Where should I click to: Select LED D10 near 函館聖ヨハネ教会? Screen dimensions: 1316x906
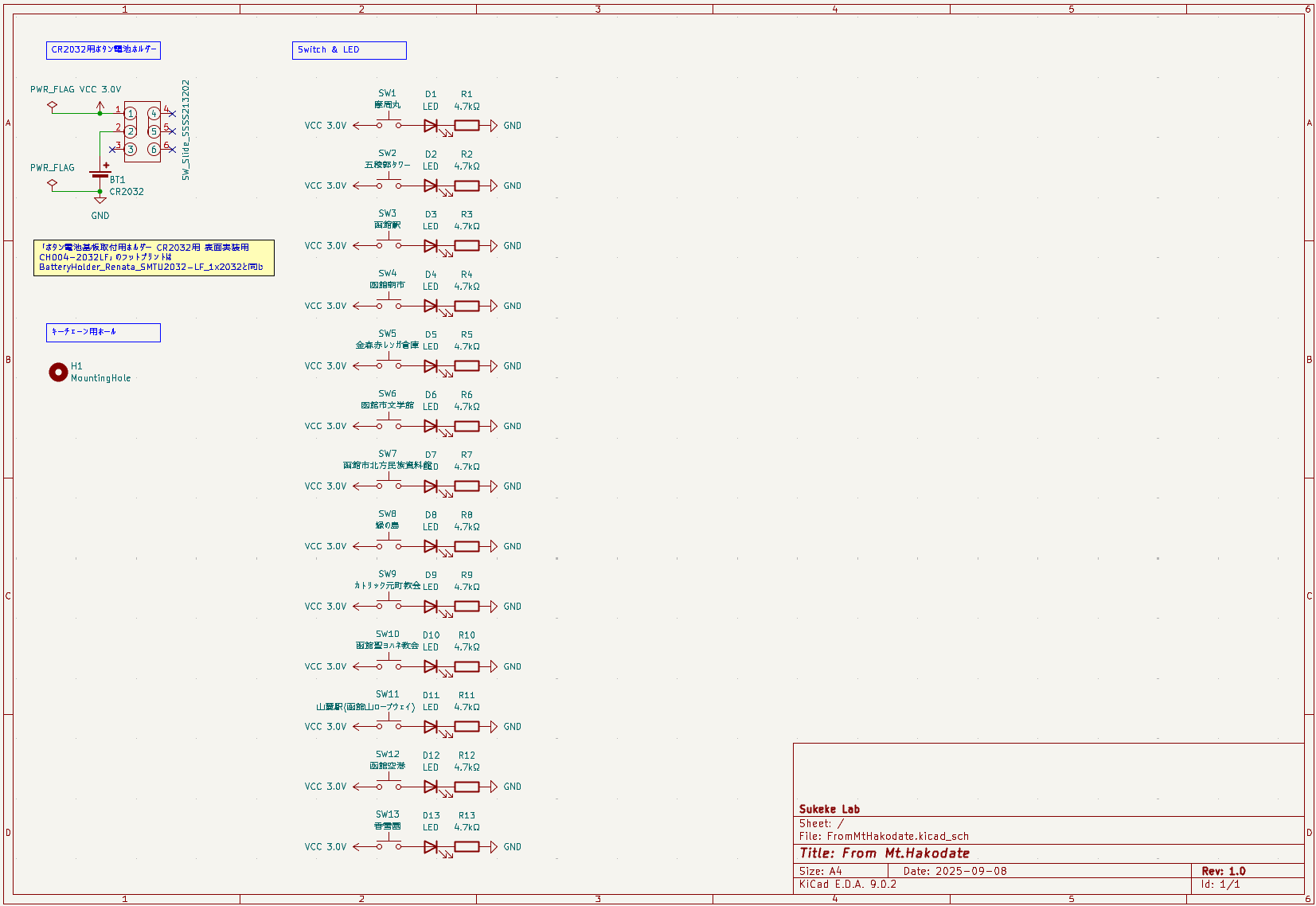point(431,666)
